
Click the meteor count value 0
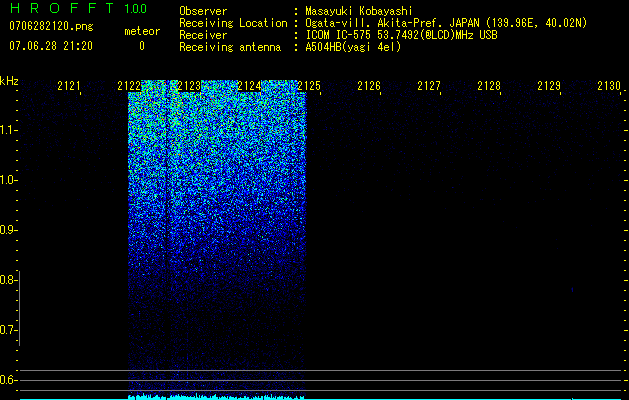click(142, 46)
